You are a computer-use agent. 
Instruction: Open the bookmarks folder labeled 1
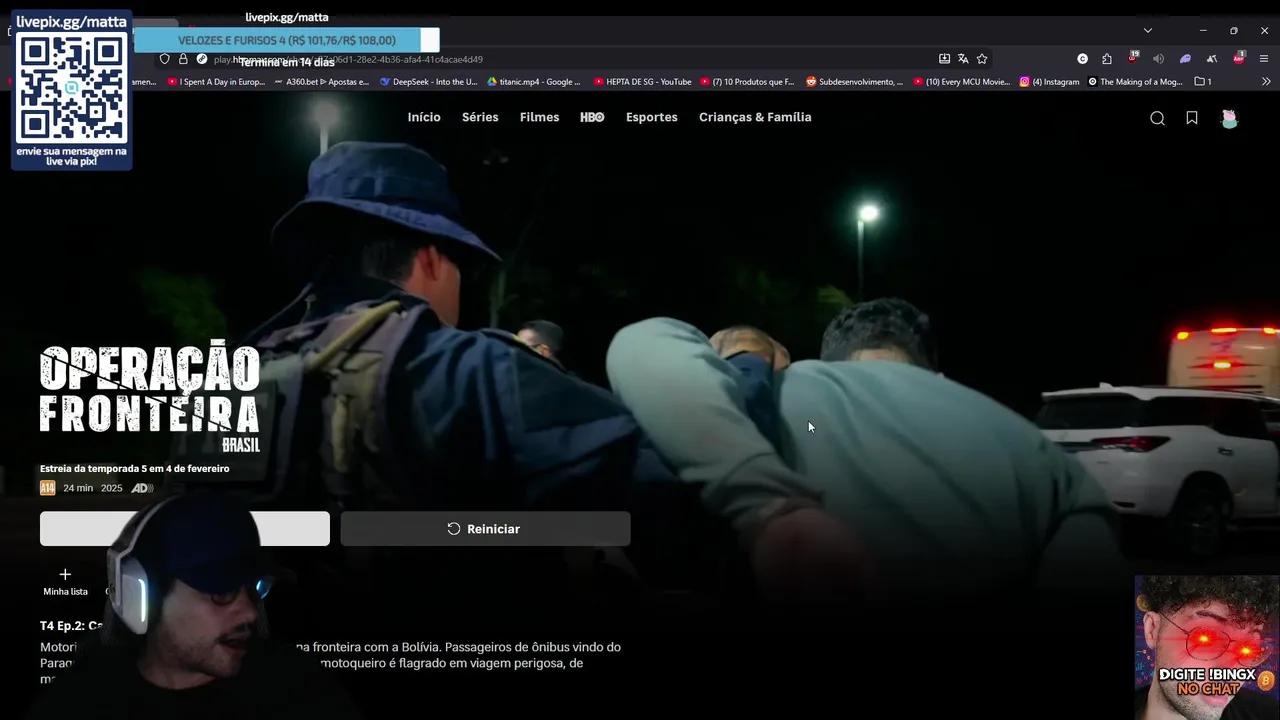1203,82
